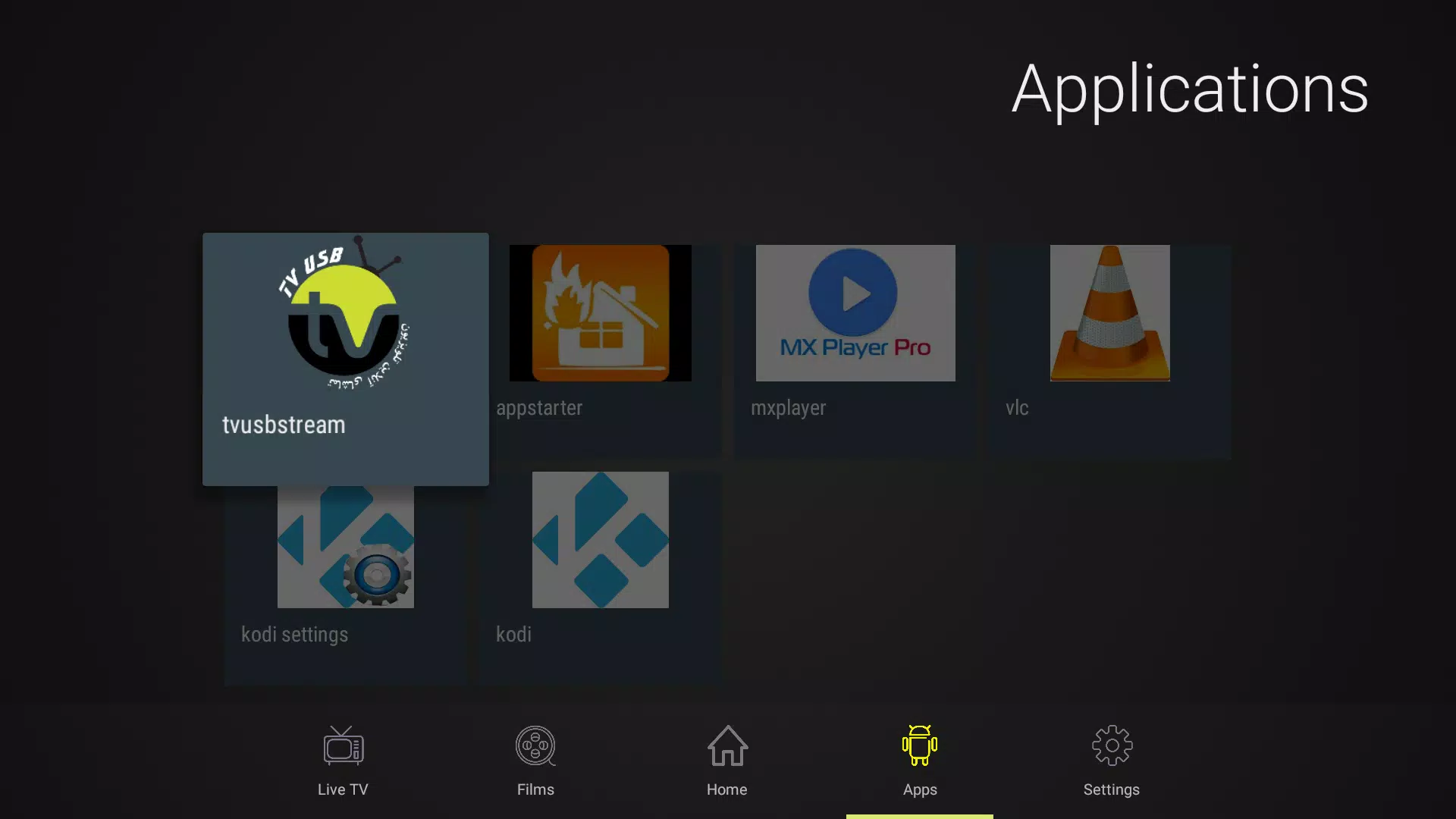Click the appstarter label text
1456x819 pixels.
point(539,408)
